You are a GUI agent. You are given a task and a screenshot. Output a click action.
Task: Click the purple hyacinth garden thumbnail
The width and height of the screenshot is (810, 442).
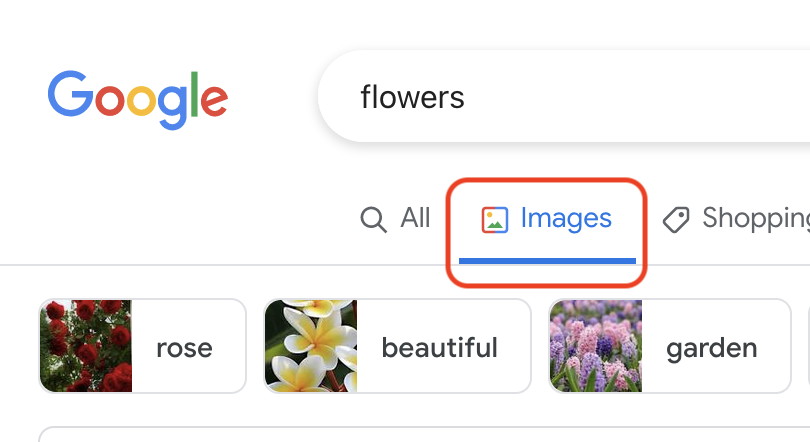coord(596,346)
